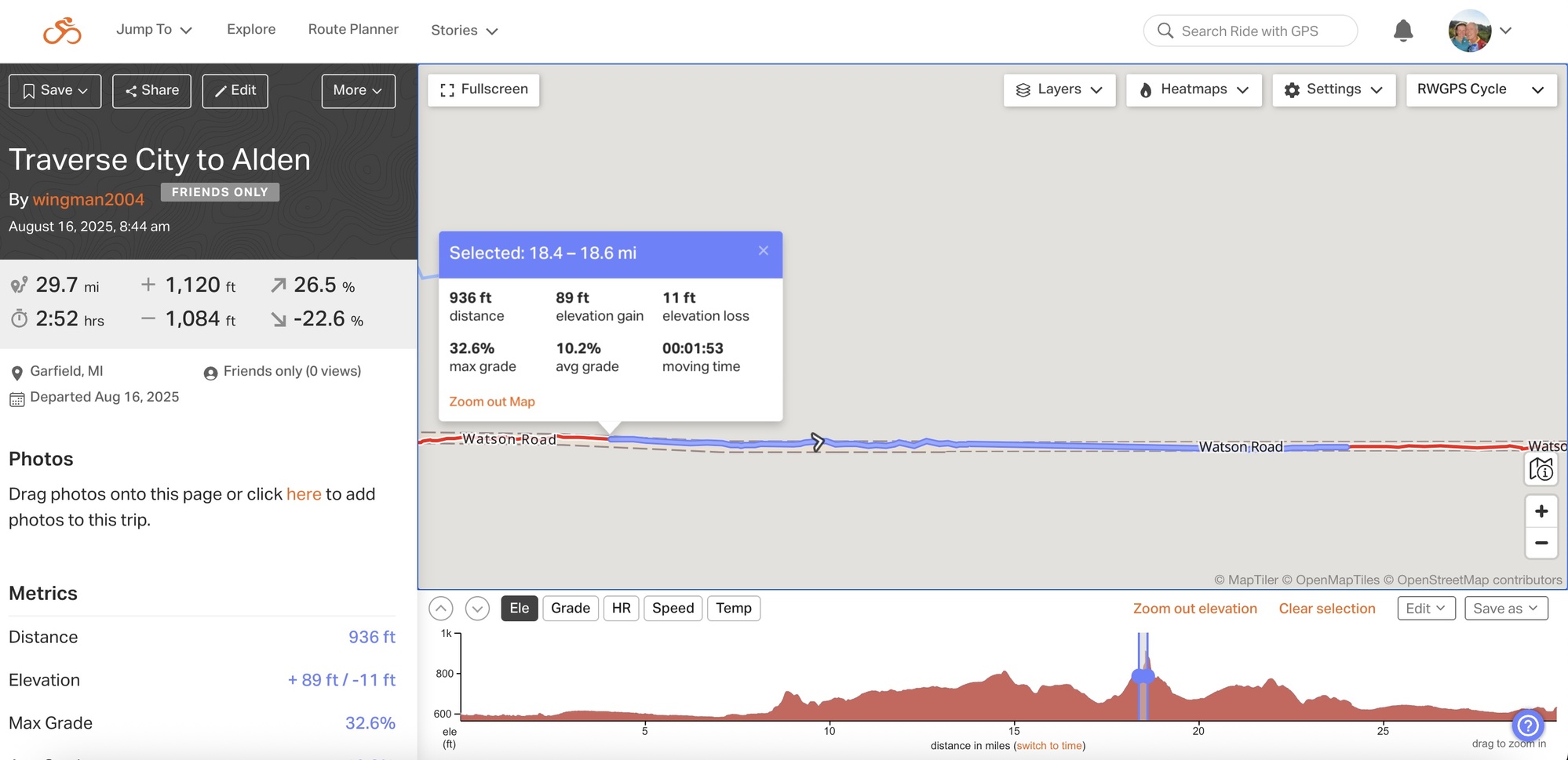Expand the Layers dropdown
Viewport: 1568px width, 760px height.
tap(1059, 90)
